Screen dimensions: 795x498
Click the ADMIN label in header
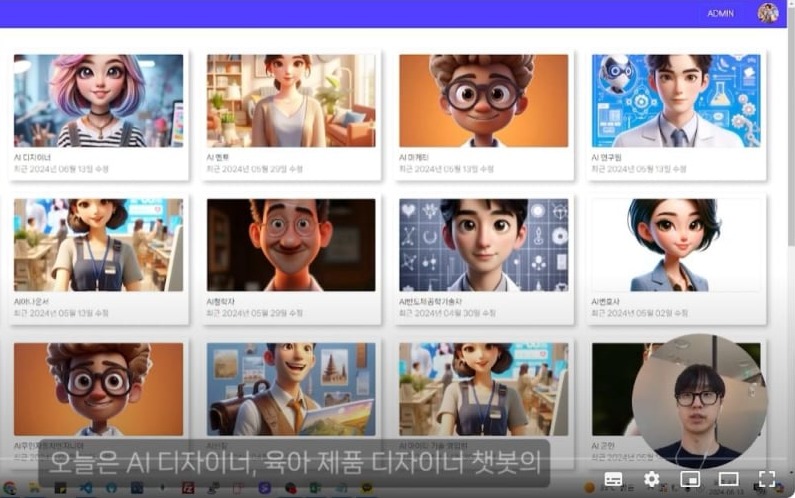[x=720, y=14]
